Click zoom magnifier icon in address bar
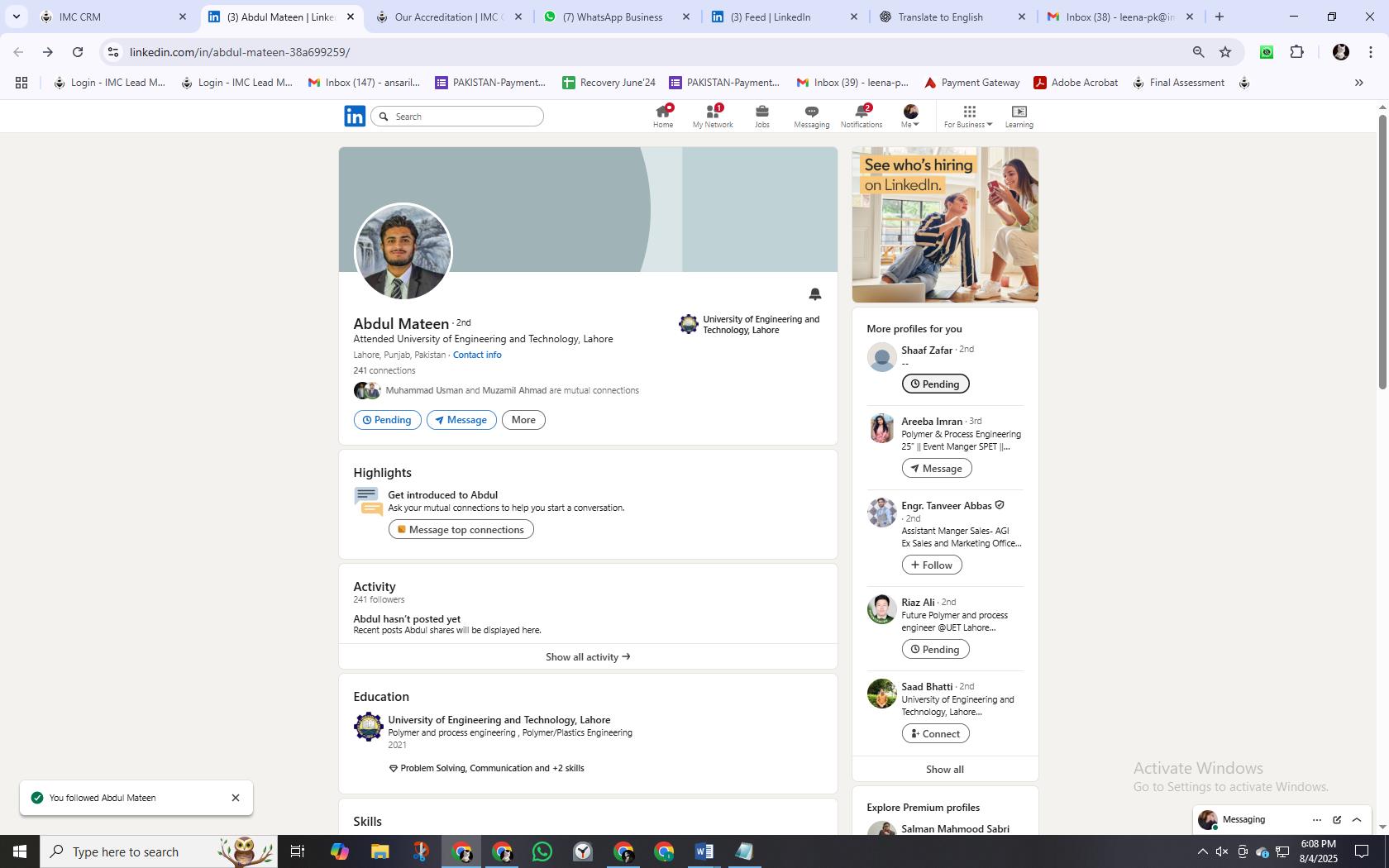Screen dimensions: 1389x868 [1198, 52]
